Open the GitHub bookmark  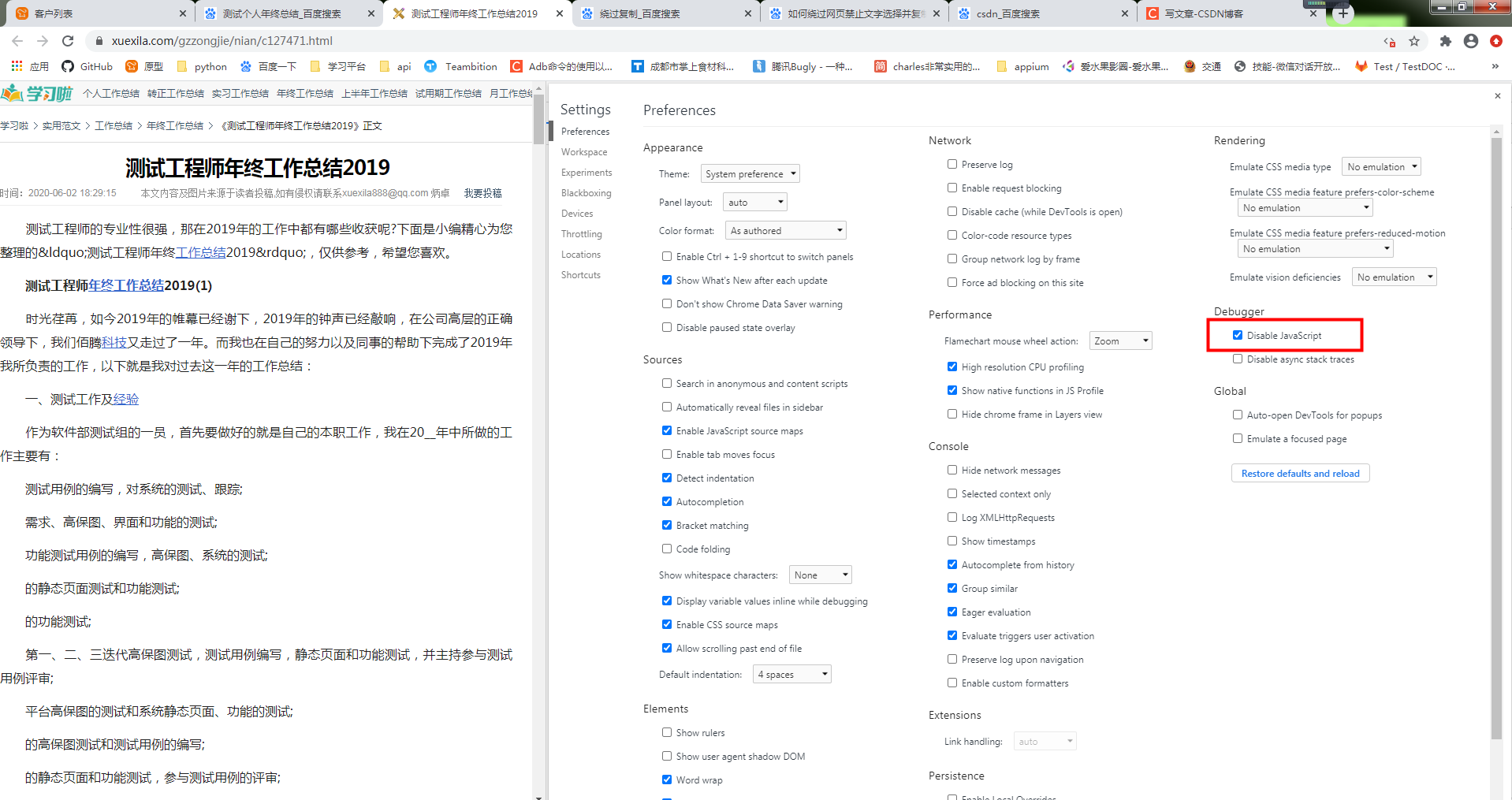(87, 66)
